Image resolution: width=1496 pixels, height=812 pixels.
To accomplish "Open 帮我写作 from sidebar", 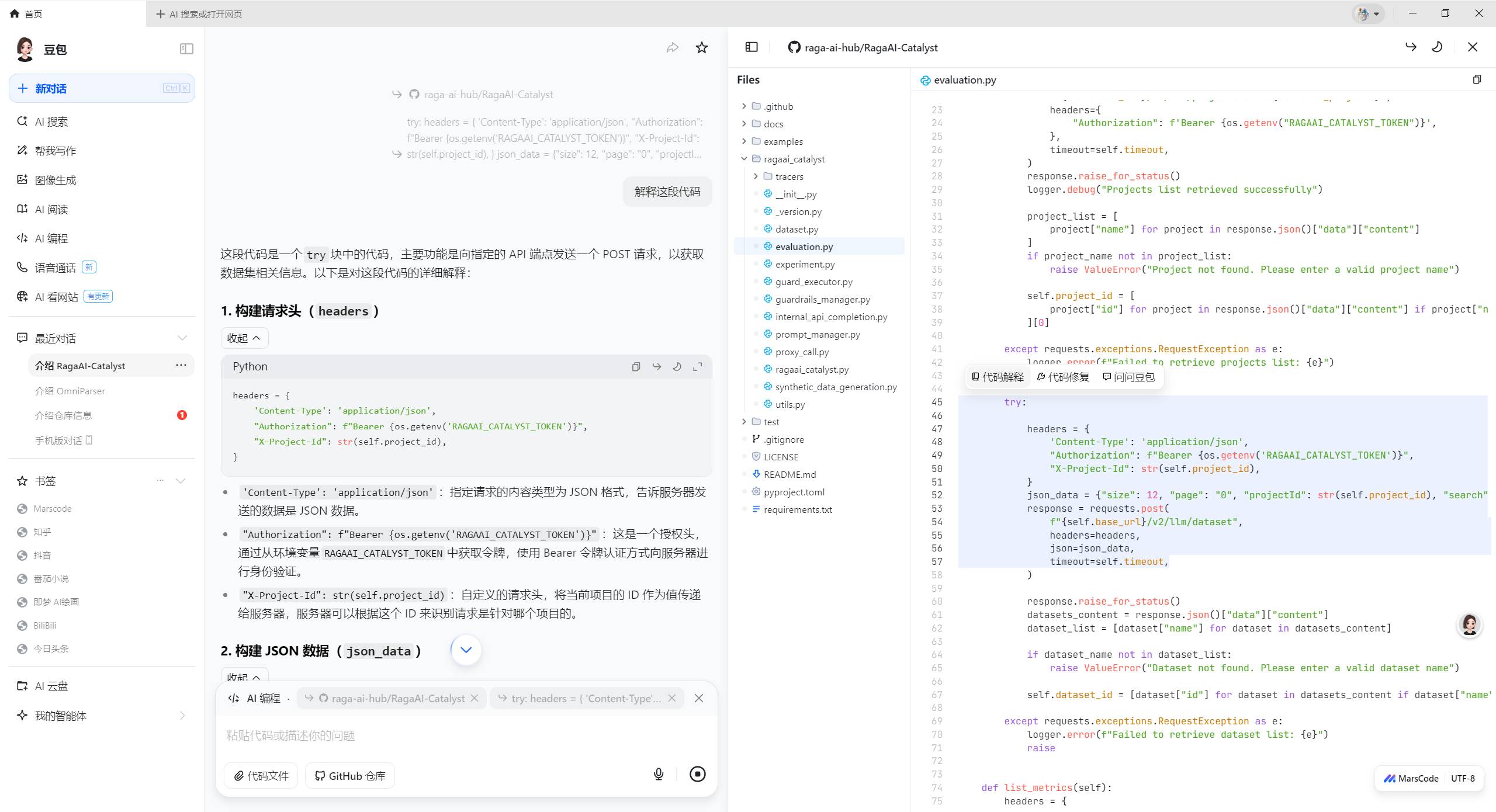I will coord(102,151).
